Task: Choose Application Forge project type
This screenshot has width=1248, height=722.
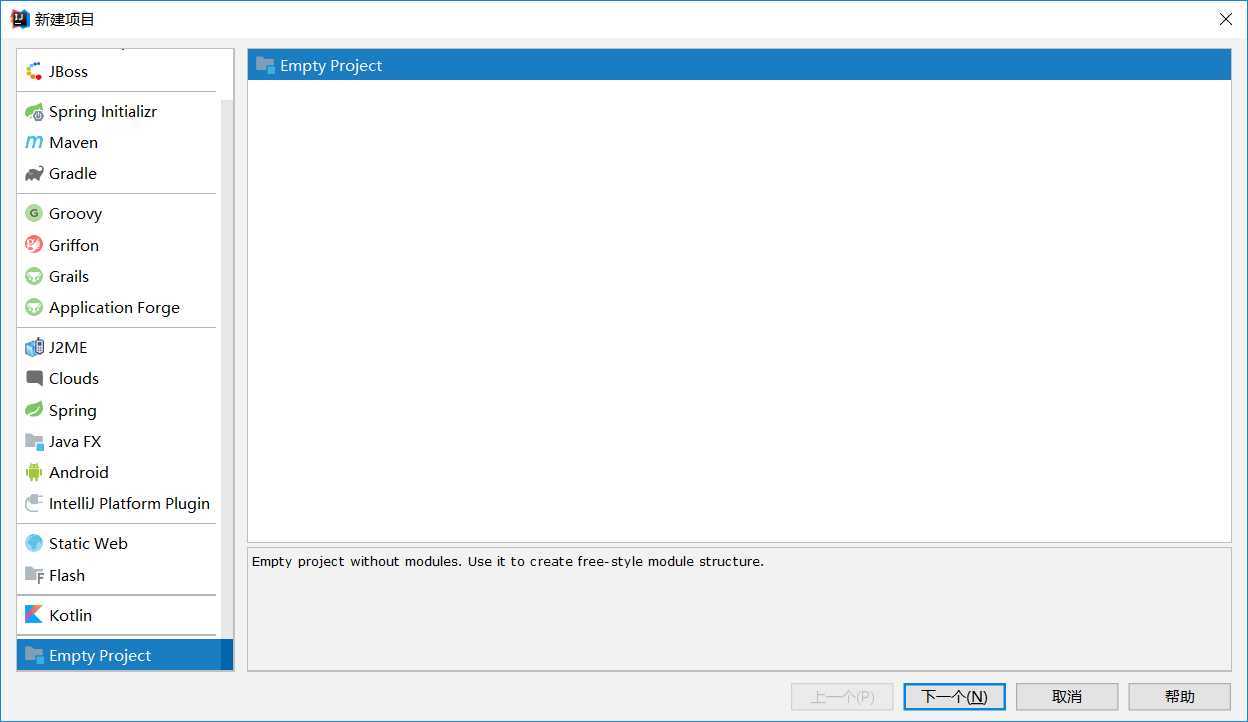Action: [114, 308]
